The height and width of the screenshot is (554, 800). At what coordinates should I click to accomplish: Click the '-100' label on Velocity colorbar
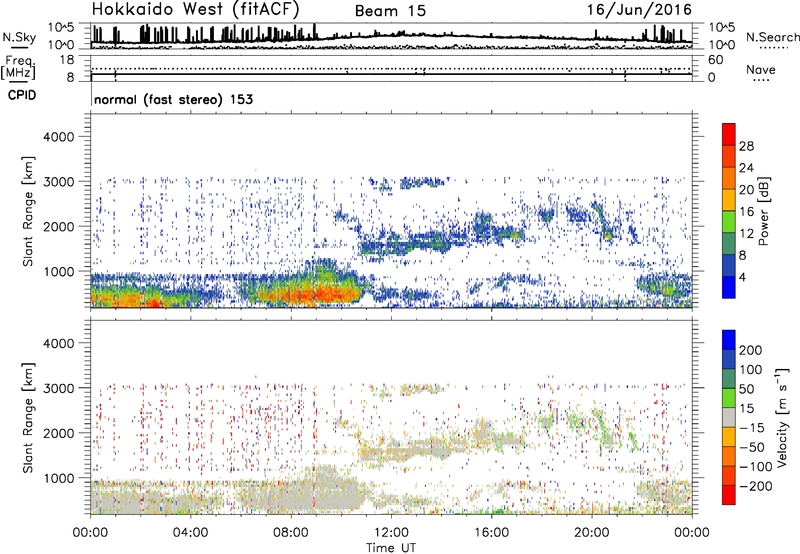tap(756, 467)
